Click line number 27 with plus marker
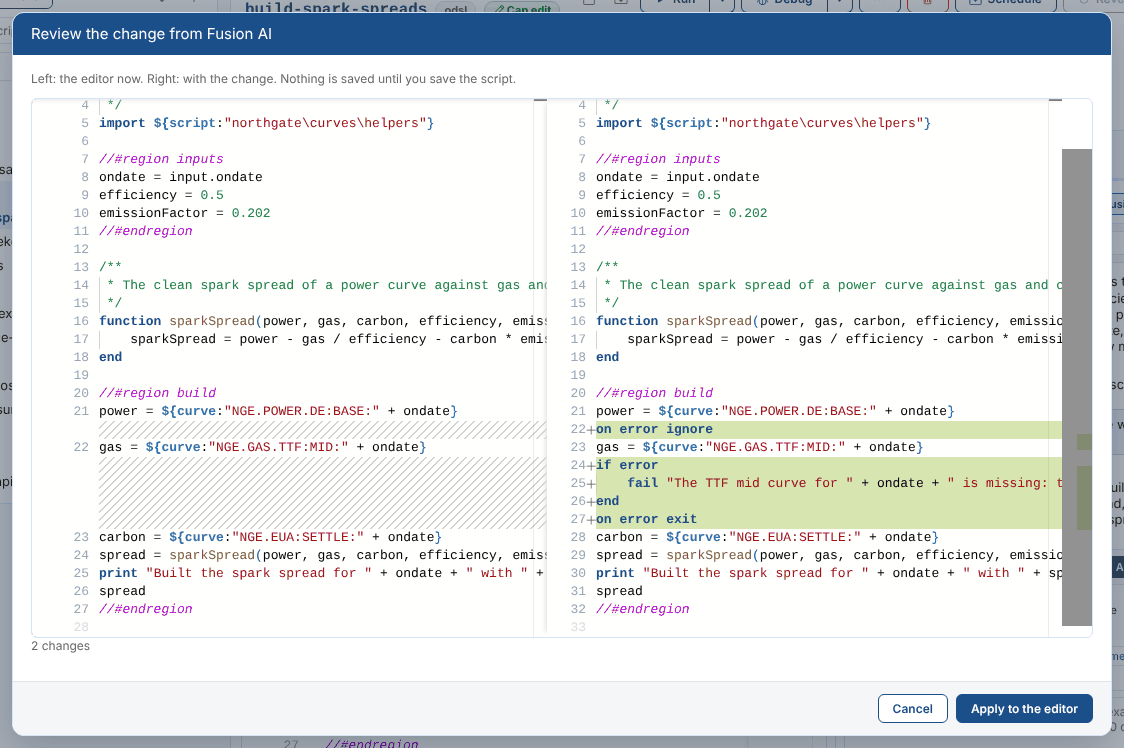The width and height of the screenshot is (1124, 748). [x=582, y=519]
